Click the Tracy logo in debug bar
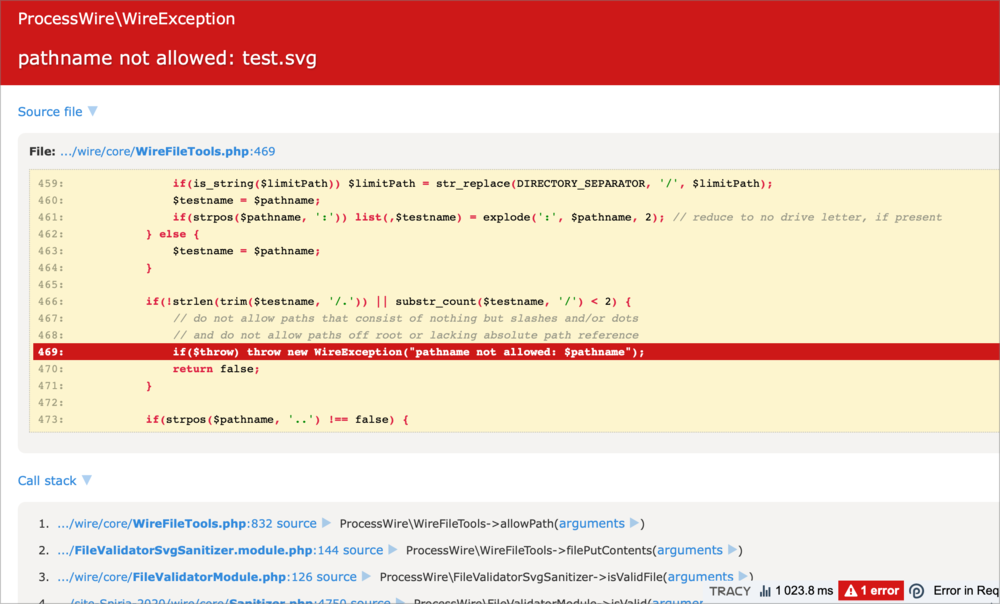Viewport: 1000px width, 604px height. tap(730, 591)
